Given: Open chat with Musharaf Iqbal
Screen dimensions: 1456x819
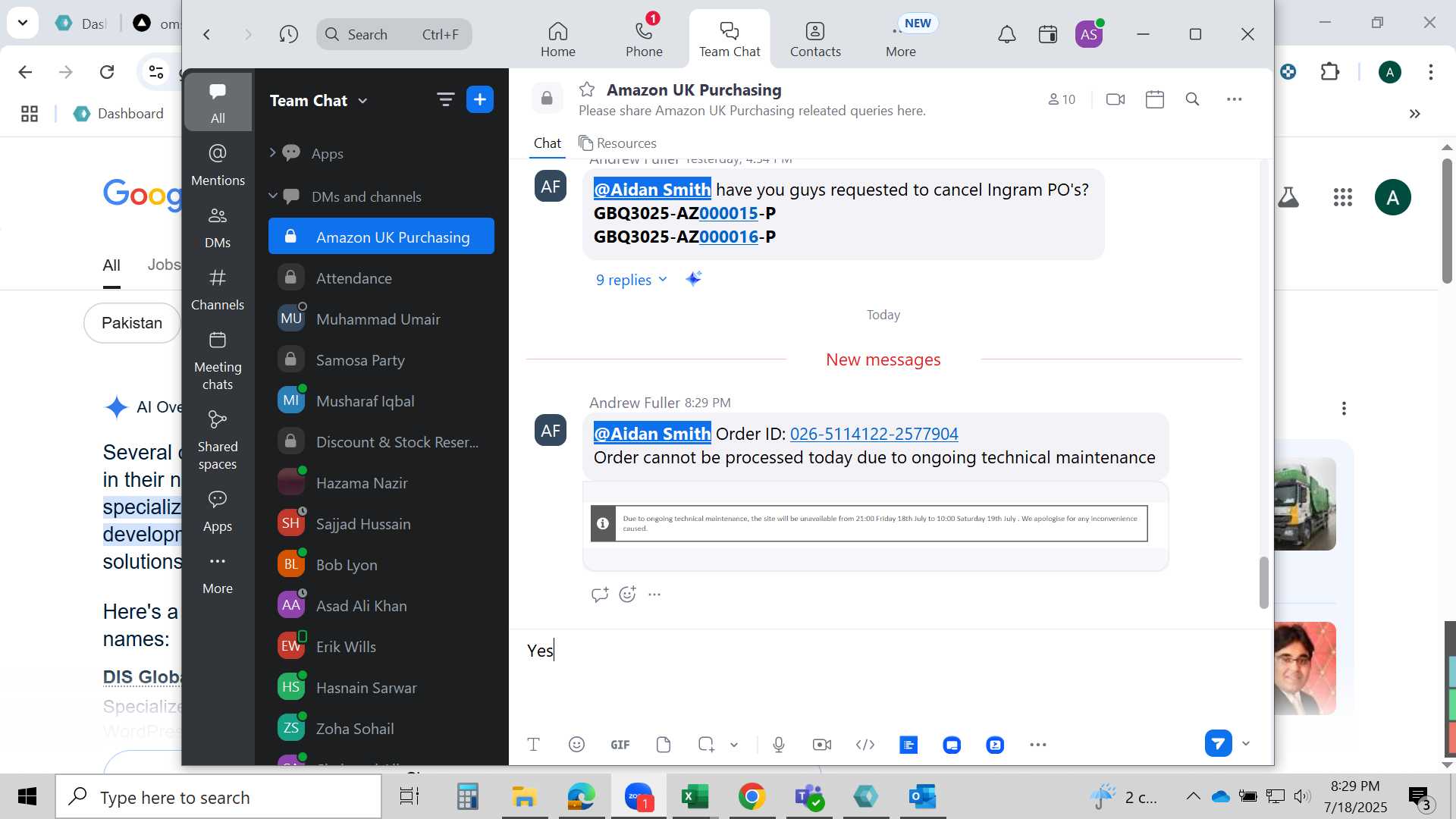Looking at the screenshot, I should pyautogui.click(x=381, y=400).
